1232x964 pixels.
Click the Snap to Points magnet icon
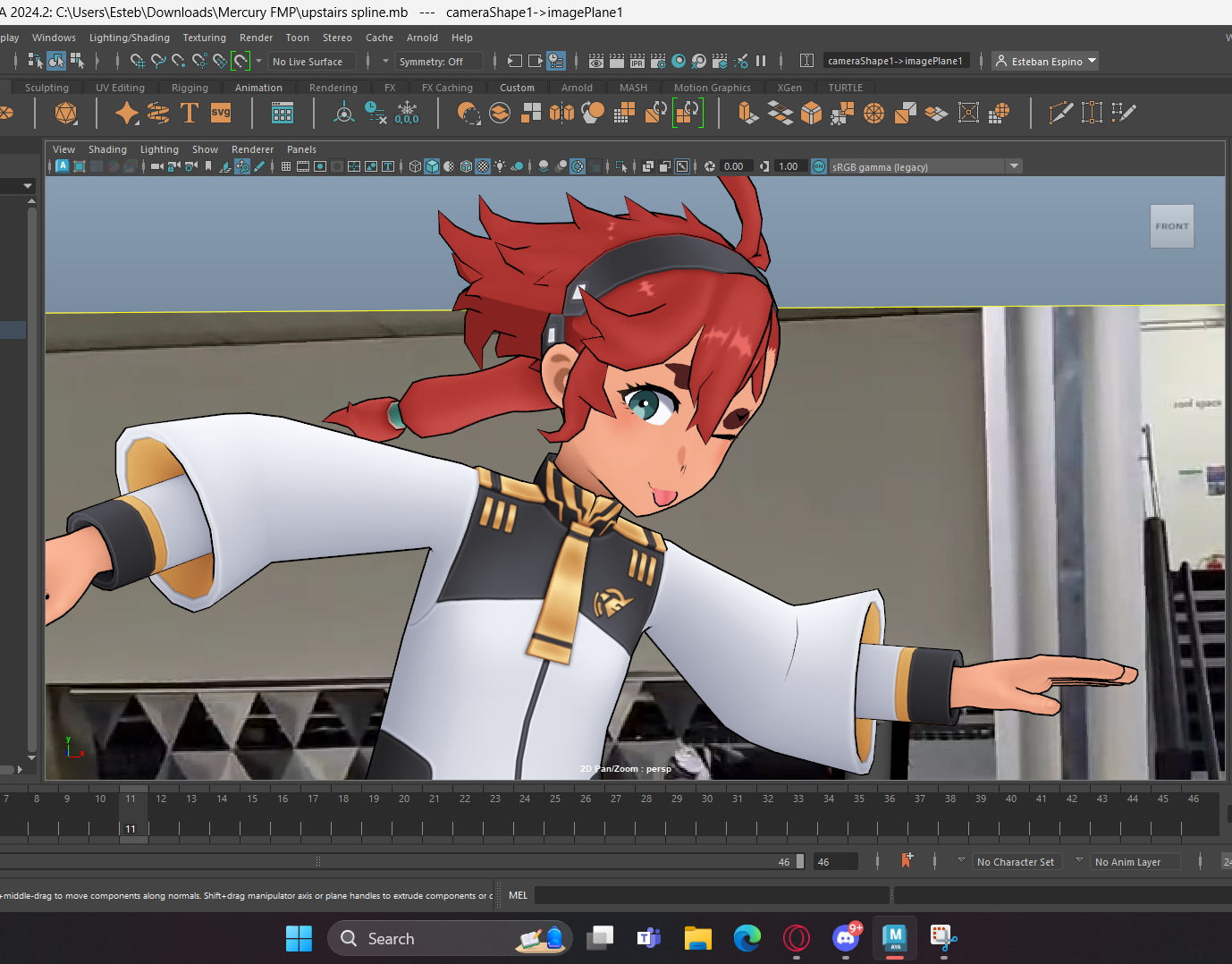click(179, 61)
